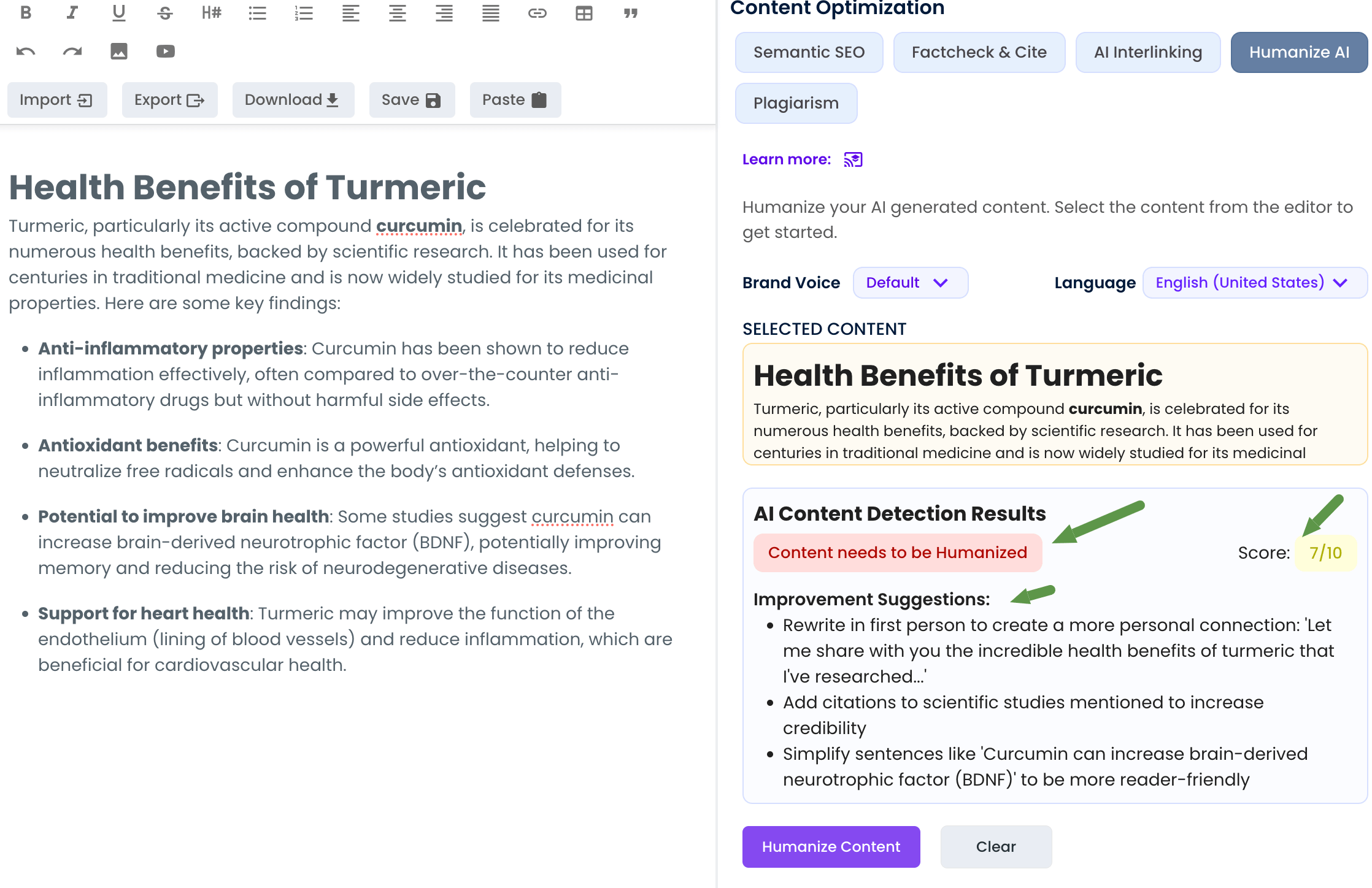
Task: Click the 'Rewrite in first person' suggestion
Action: [x=1058, y=651]
